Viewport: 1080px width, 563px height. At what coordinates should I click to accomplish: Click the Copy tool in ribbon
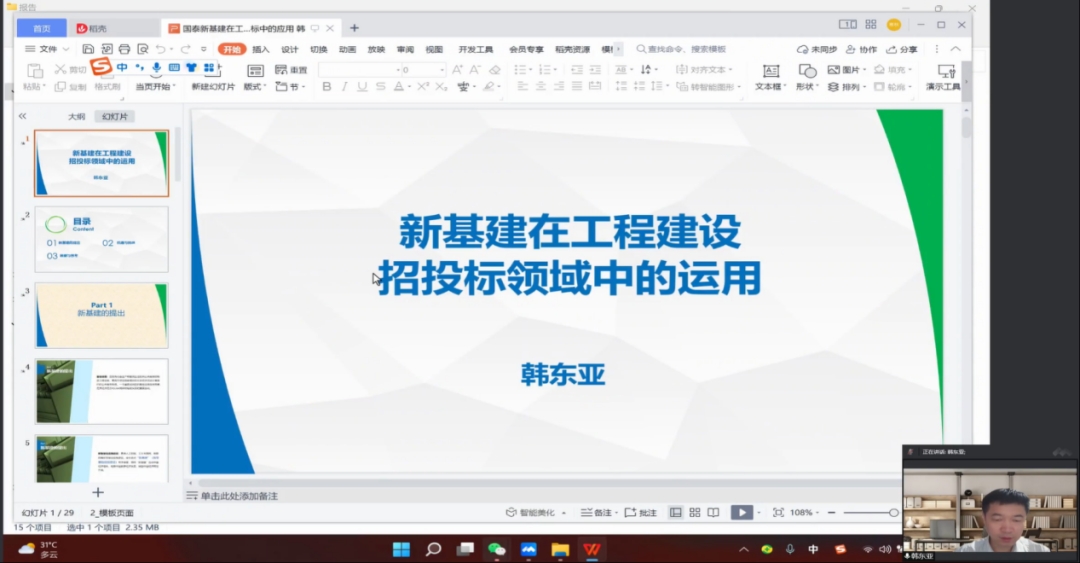coord(70,87)
